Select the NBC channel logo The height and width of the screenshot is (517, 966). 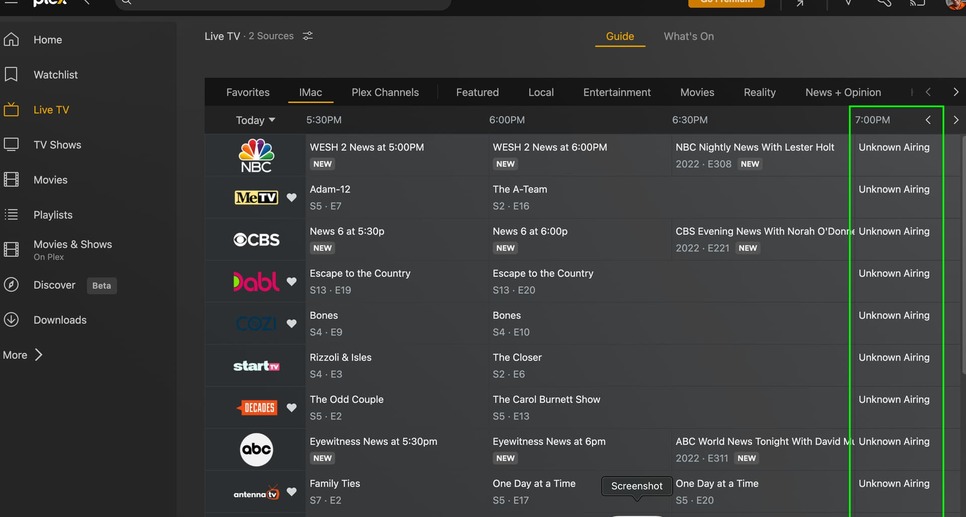[256, 155]
